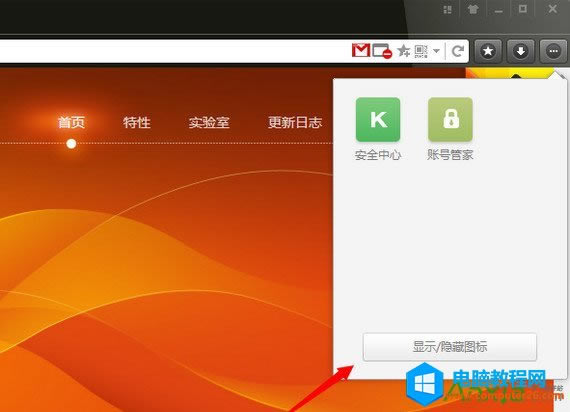The height and width of the screenshot is (412, 570).
Task: Reload the page with refresh icon
Action: tap(458, 51)
